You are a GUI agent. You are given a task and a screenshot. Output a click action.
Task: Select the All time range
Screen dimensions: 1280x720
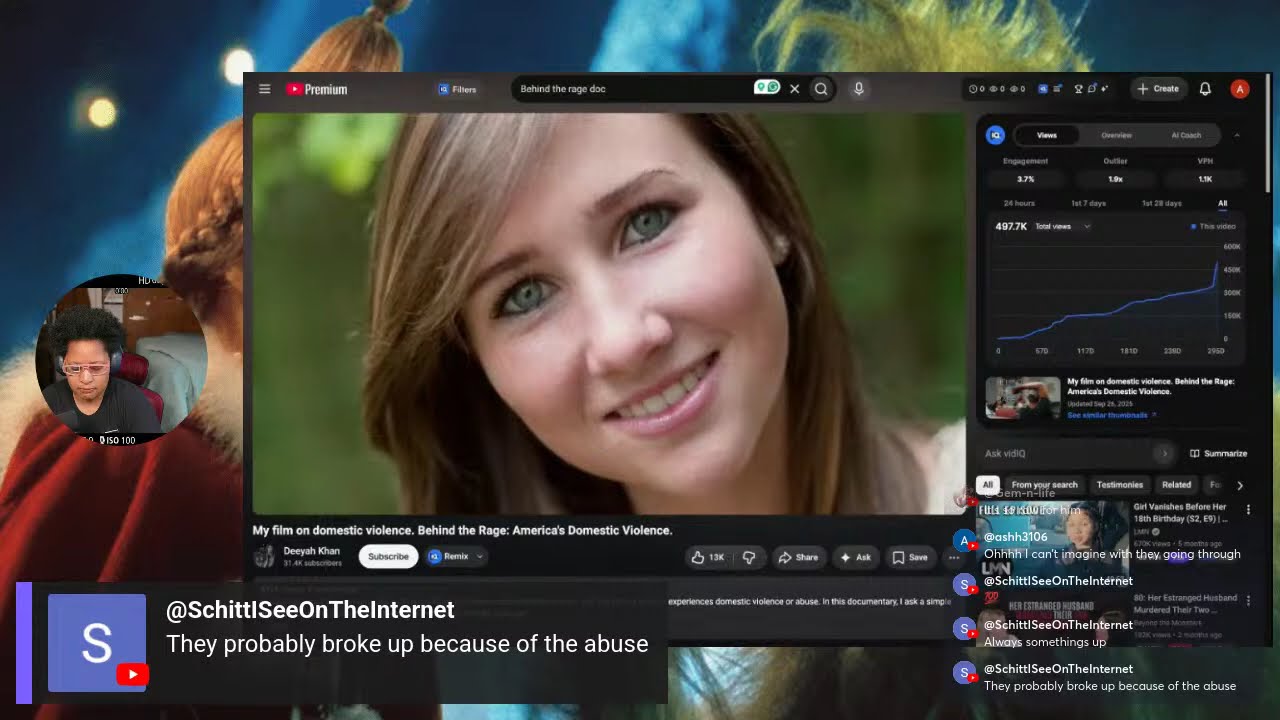tap(1222, 203)
